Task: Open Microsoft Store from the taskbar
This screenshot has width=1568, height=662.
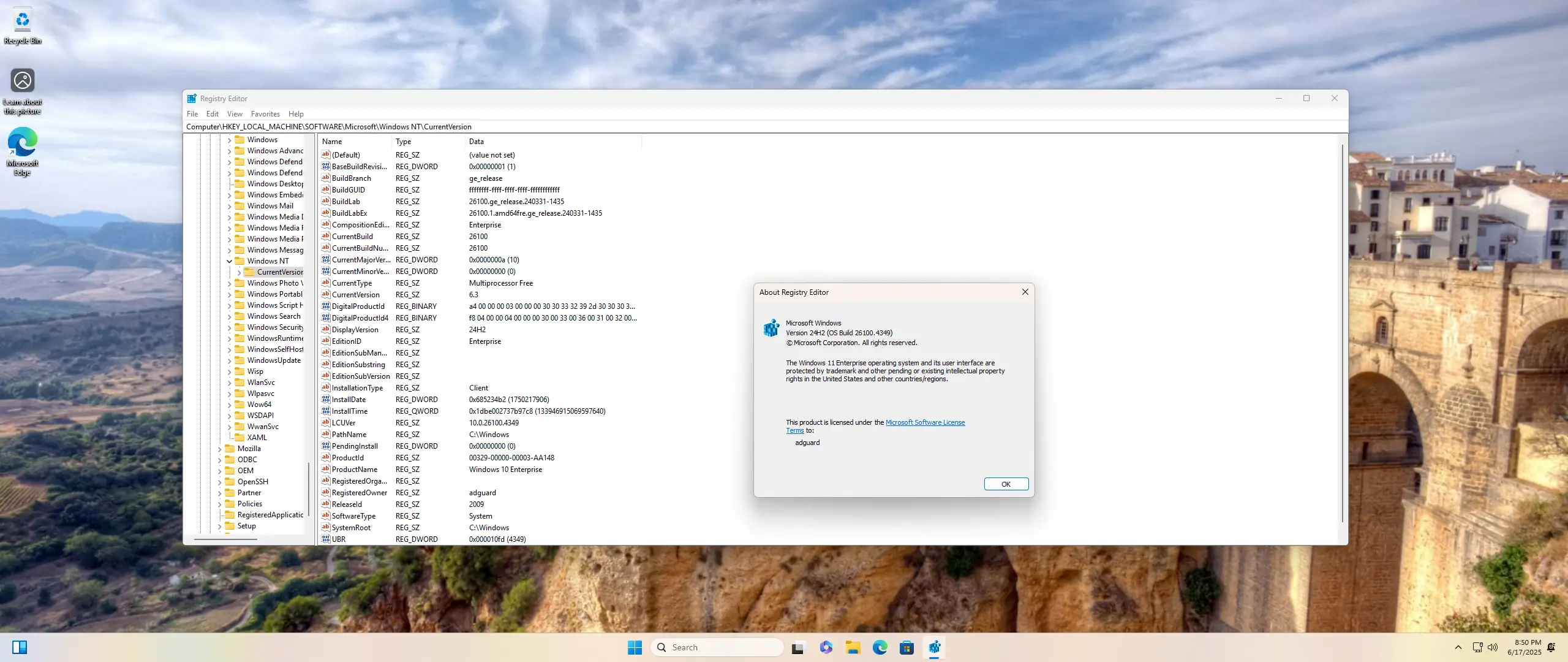Action: [907, 647]
